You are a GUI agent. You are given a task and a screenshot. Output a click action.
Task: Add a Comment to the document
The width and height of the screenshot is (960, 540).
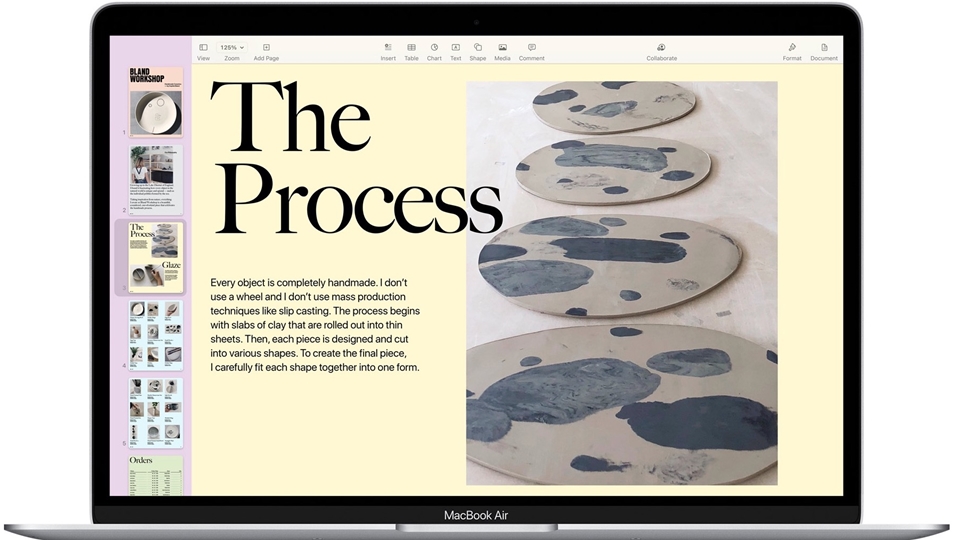pyautogui.click(x=531, y=48)
